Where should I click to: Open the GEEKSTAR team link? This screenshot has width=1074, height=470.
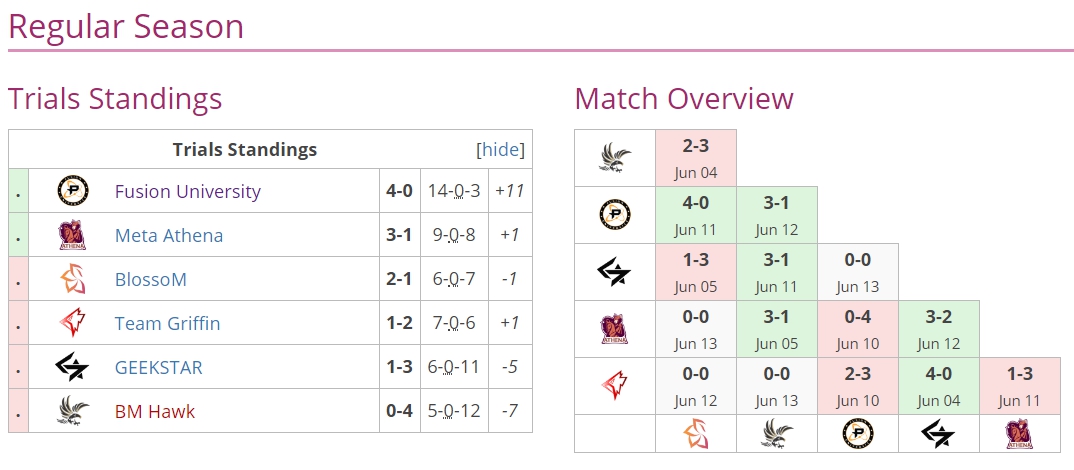coord(159,367)
